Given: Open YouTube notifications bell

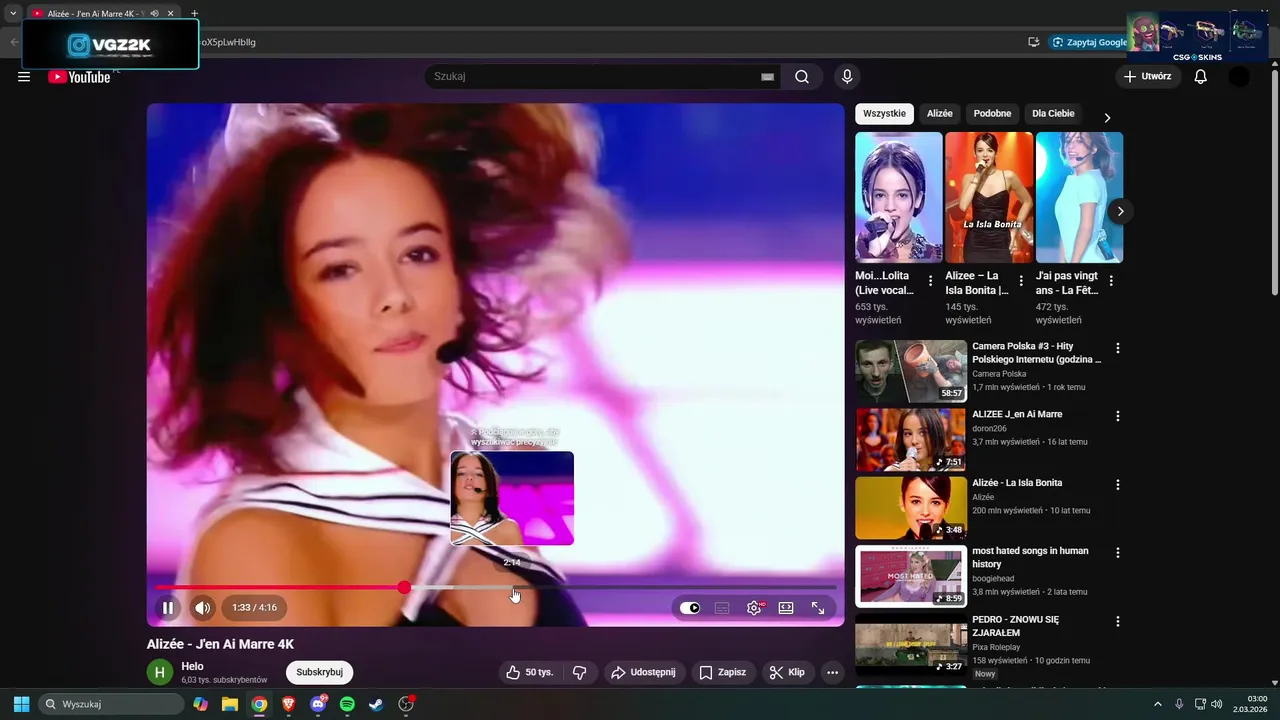Looking at the screenshot, I should pyautogui.click(x=1201, y=77).
